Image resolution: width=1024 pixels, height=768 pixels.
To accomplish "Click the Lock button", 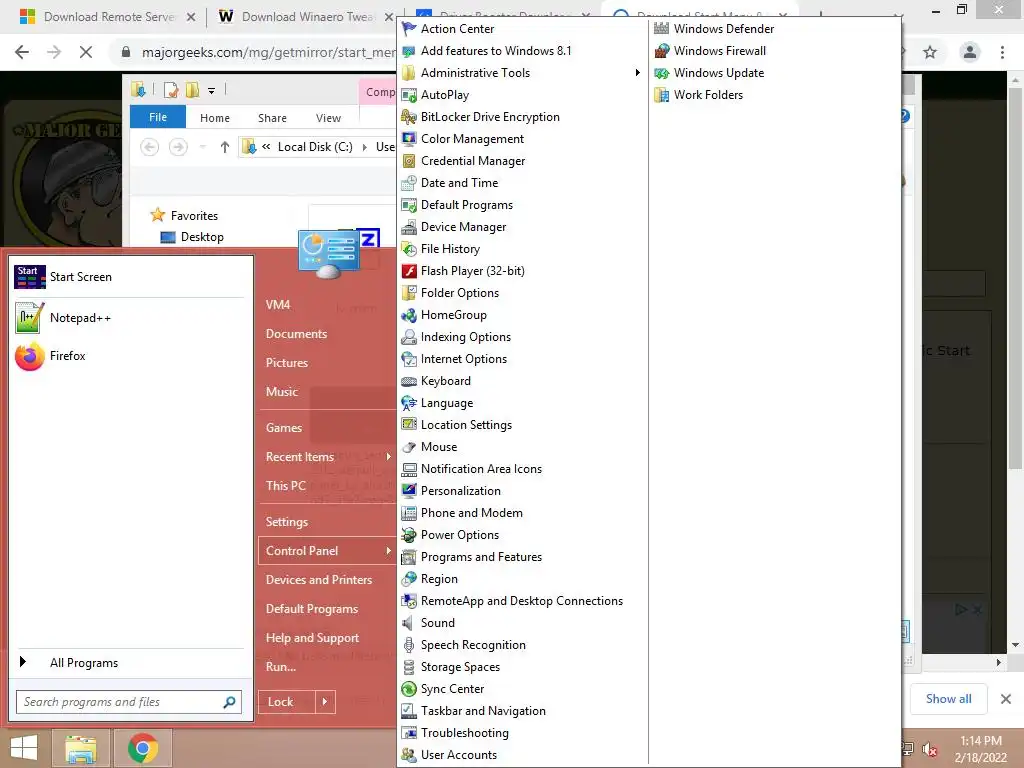I will pyautogui.click(x=287, y=702).
